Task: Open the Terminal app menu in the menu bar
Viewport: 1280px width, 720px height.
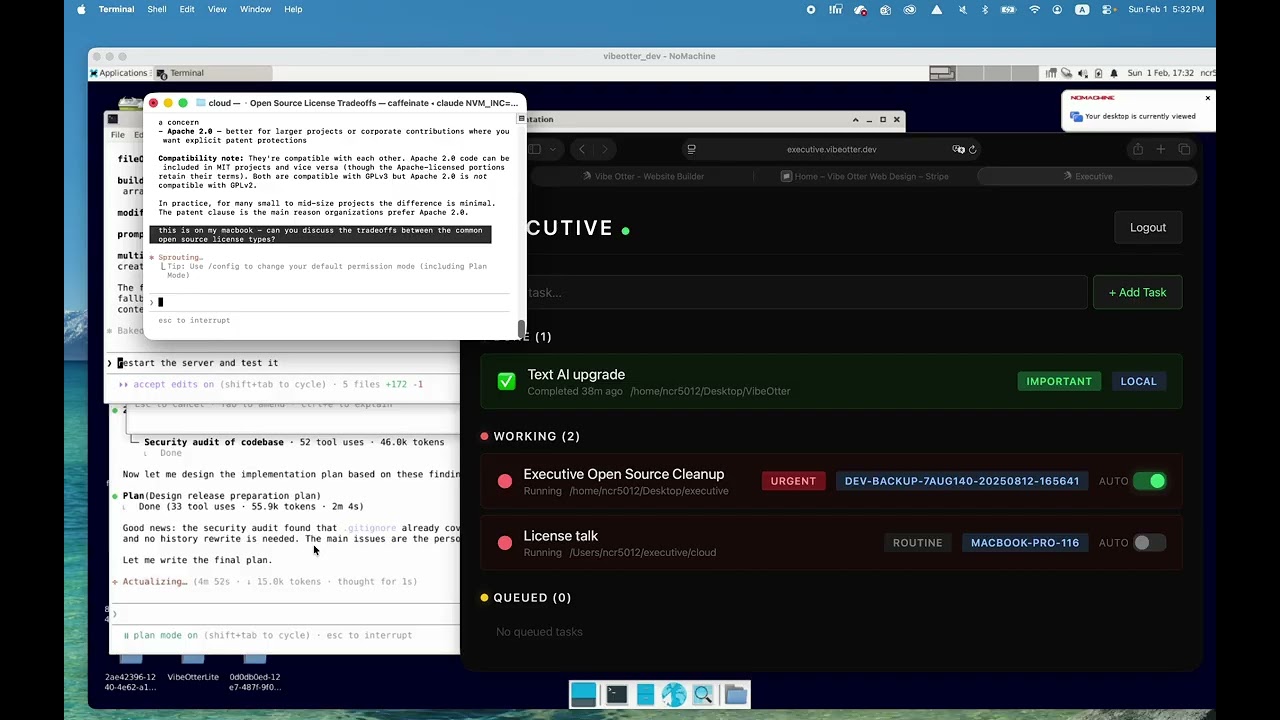Action: pos(116,9)
